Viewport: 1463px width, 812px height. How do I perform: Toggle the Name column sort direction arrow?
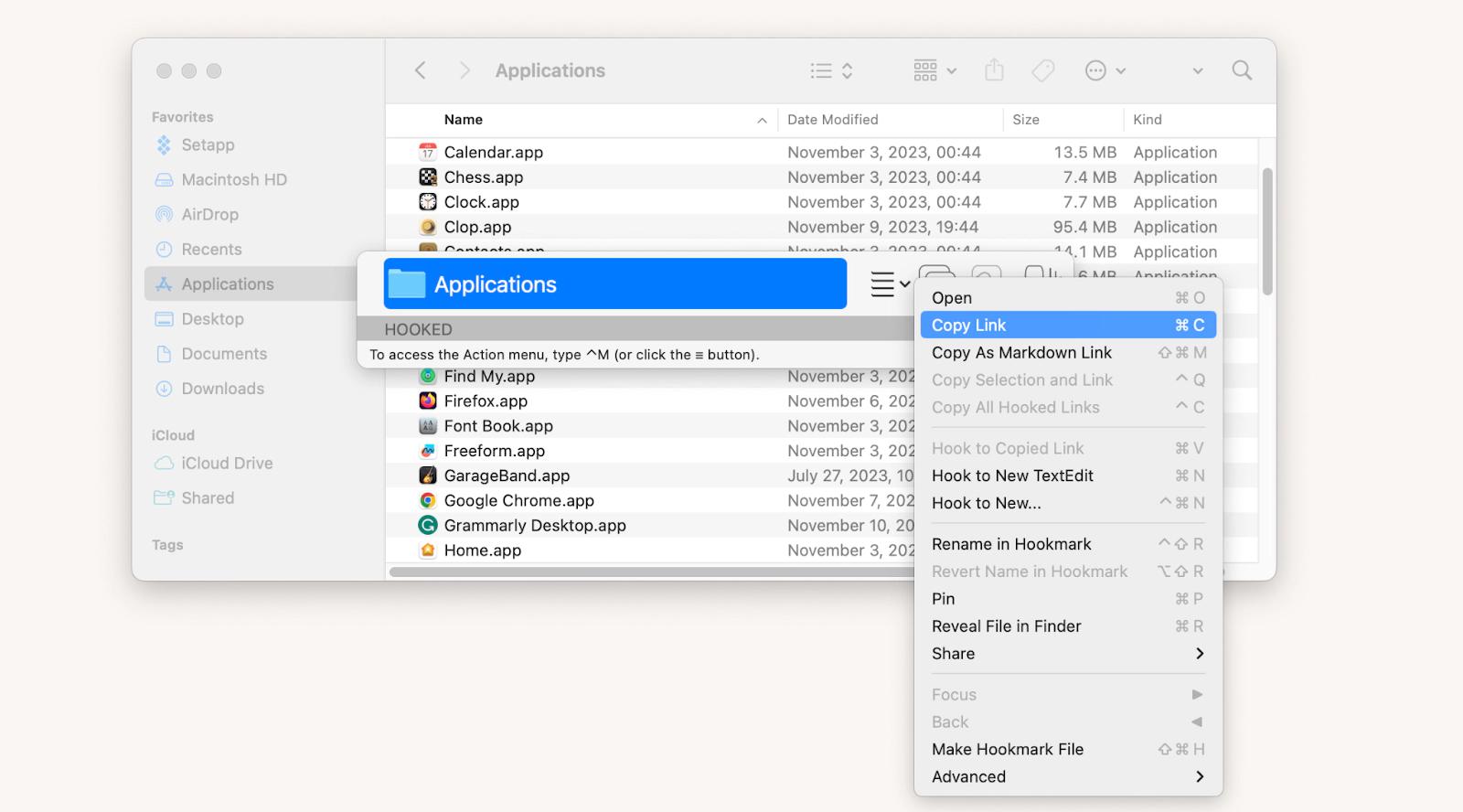coord(762,121)
